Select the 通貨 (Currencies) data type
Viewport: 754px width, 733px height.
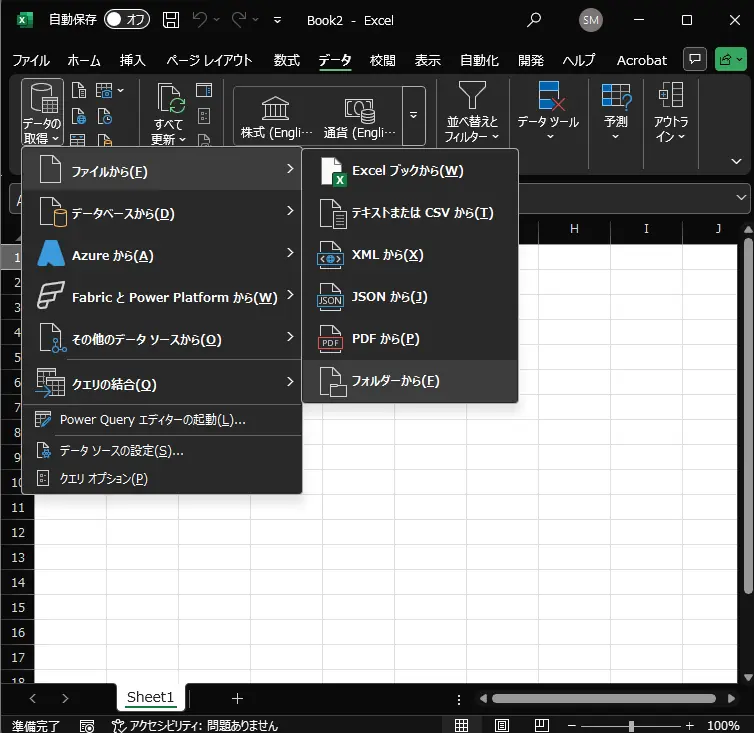pyautogui.click(x=359, y=117)
